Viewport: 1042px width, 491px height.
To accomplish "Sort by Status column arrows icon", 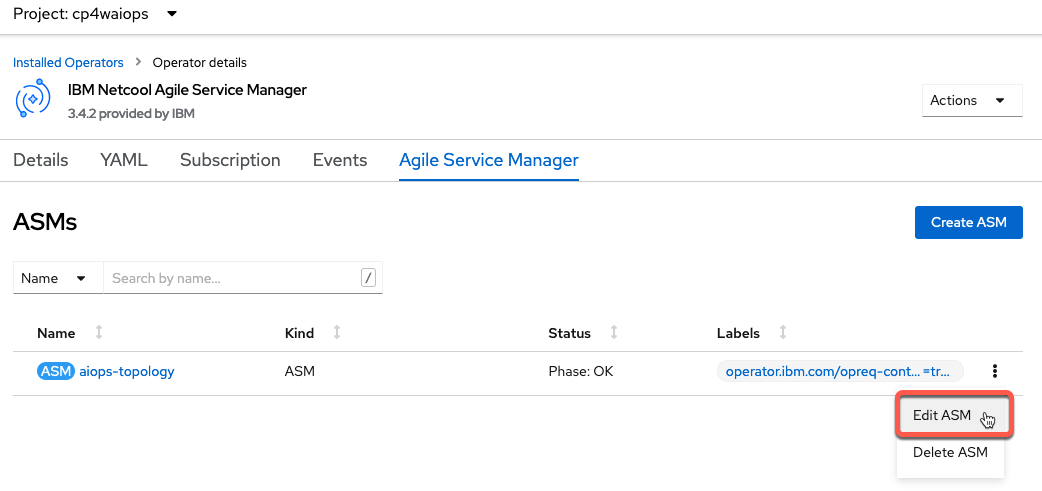I will tap(613, 332).
